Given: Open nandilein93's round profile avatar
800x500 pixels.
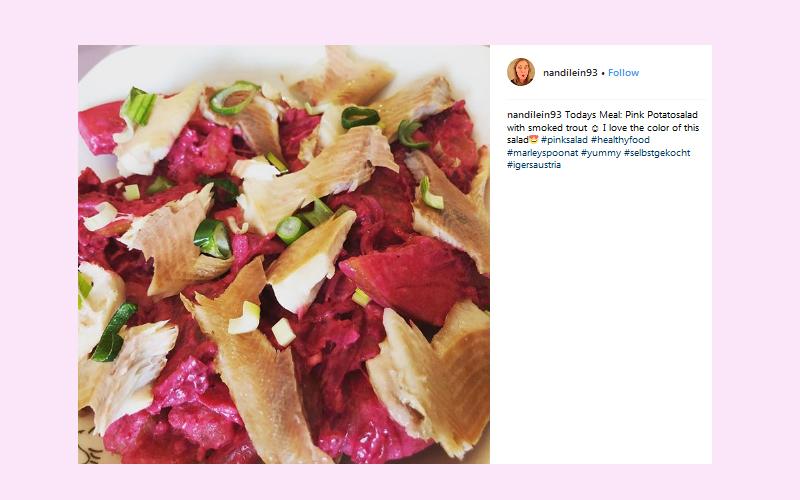Looking at the screenshot, I should pyautogui.click(x=521, y=72).
